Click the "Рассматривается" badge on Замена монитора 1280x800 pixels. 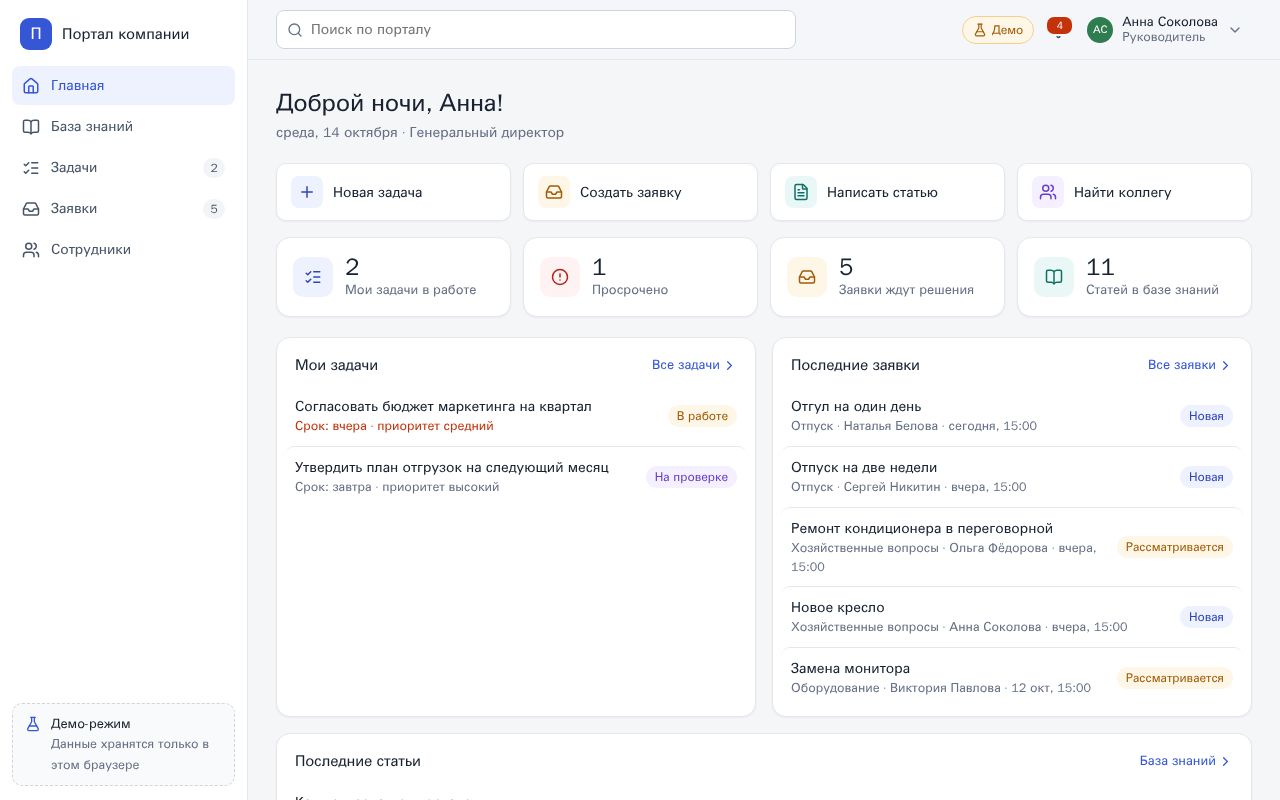(x=1175, y=678)
